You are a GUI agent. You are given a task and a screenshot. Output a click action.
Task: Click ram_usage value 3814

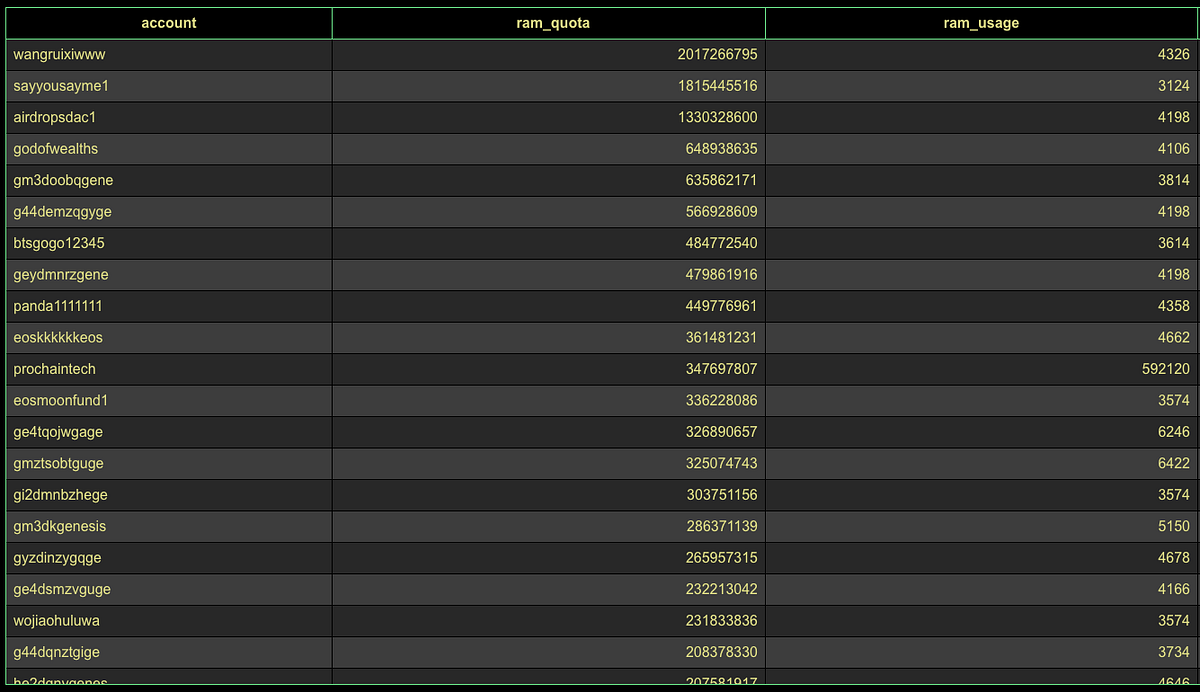pos(1173,181)
